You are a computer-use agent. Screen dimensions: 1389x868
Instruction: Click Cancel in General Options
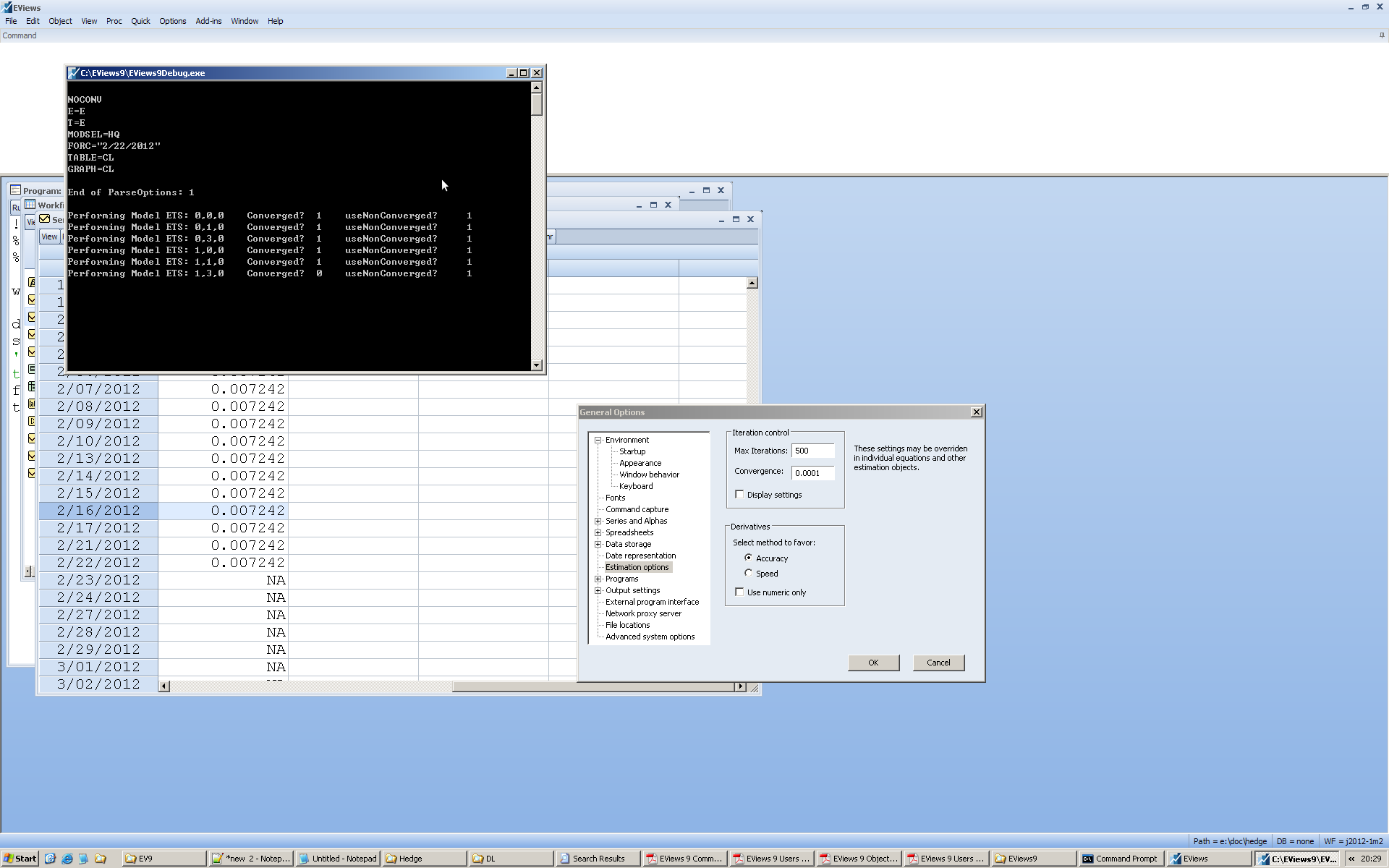click(938, 663)
